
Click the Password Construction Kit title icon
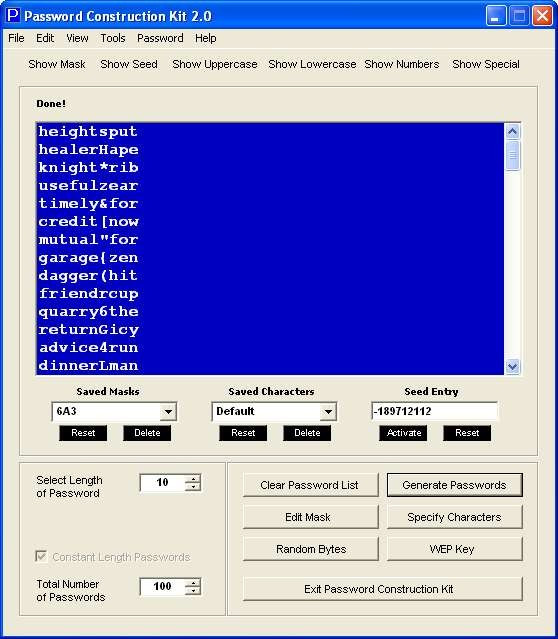click(13, 15)
